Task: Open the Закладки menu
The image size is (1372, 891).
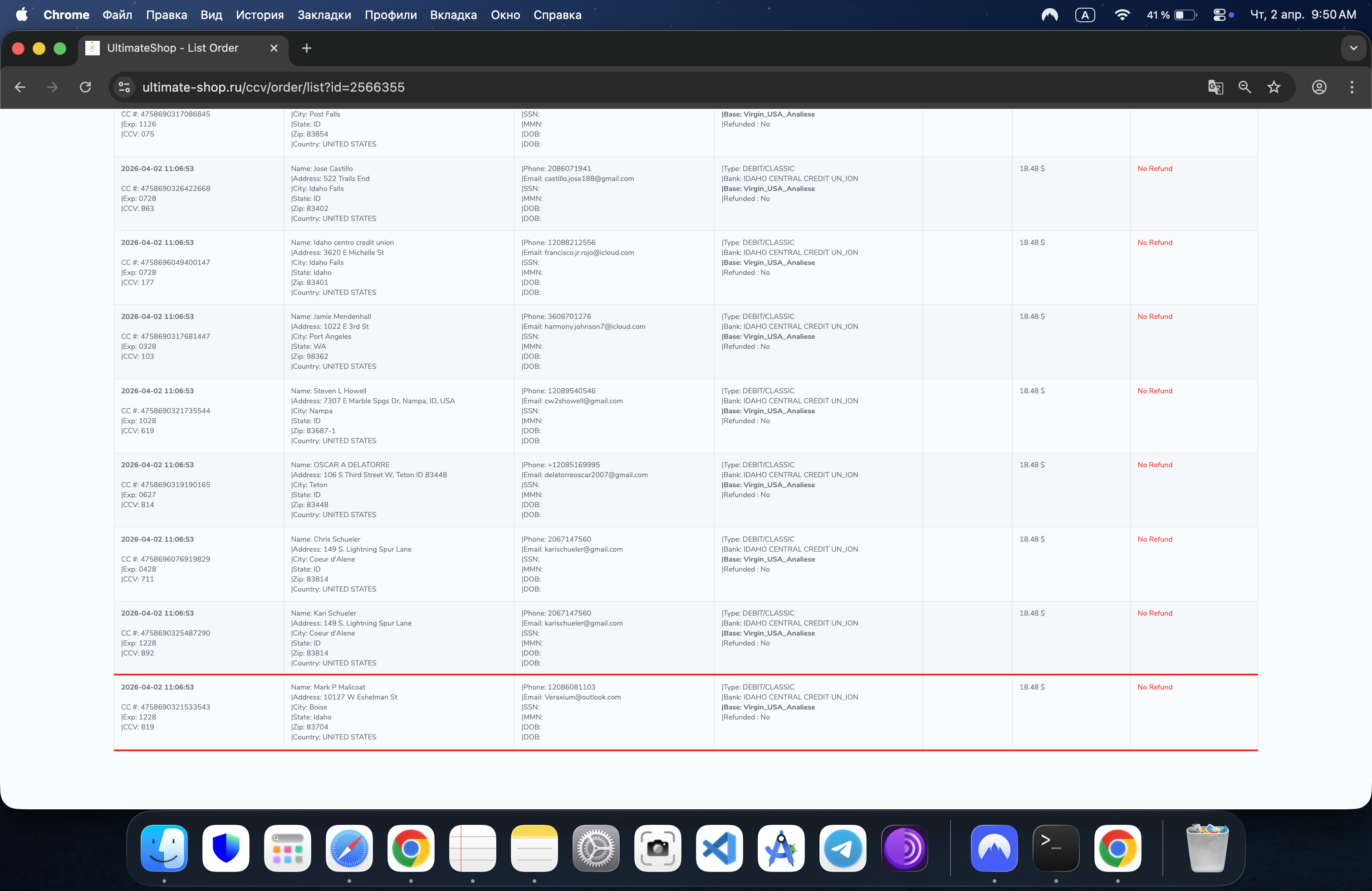Action: pos(324,15)
